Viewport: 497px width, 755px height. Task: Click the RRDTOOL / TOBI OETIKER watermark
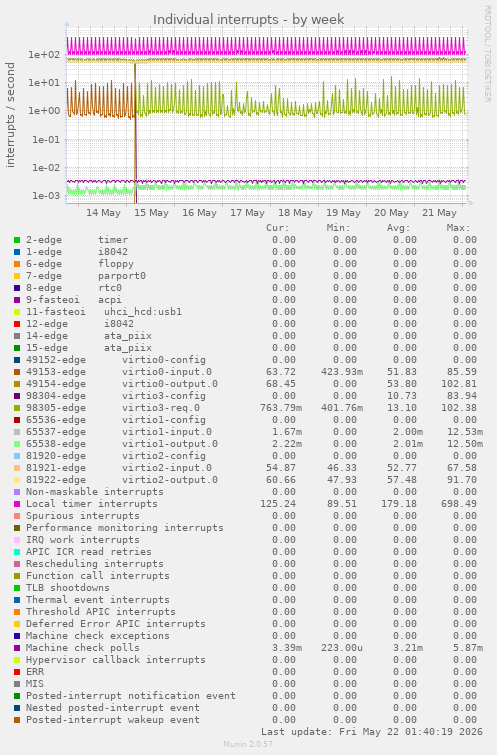[x=487, y=54]
